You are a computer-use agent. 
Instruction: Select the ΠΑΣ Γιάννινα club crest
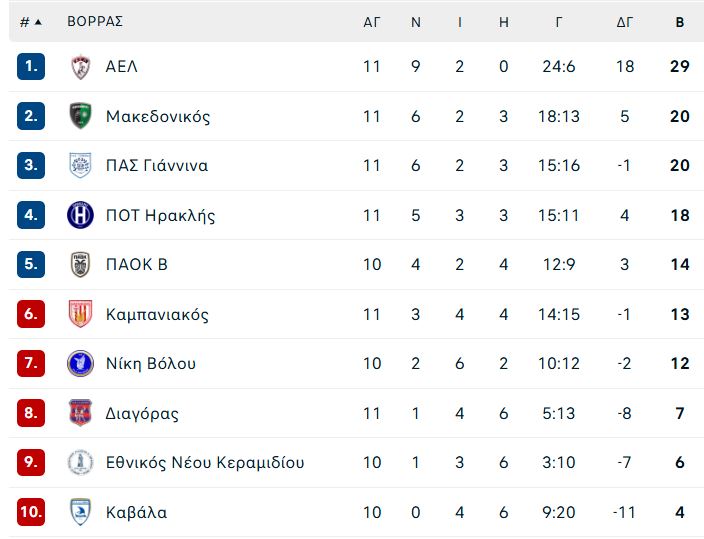coord(81,165)
